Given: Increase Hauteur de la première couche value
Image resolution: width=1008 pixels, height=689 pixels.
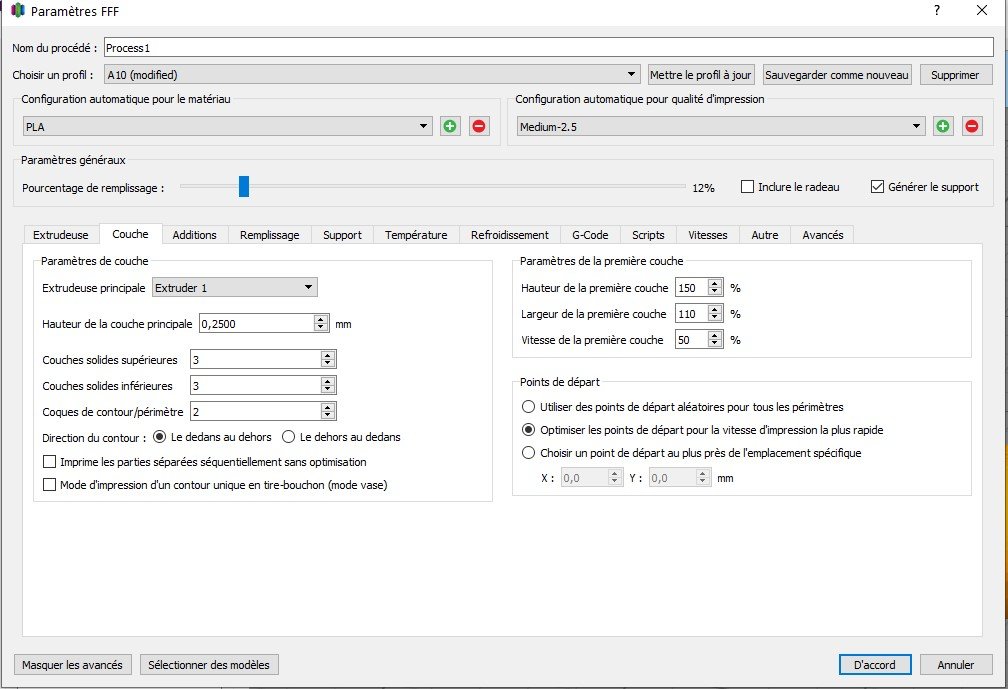Looking at the screenshot, I should tap(714, 283).
